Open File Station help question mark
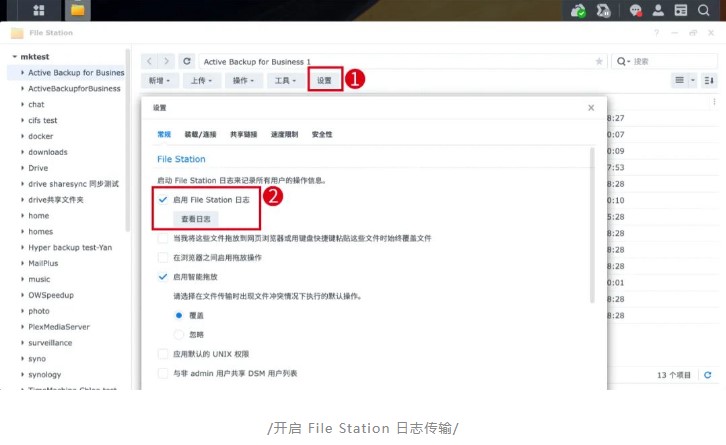Screen dimensions: 726x445 click(657, 33)
